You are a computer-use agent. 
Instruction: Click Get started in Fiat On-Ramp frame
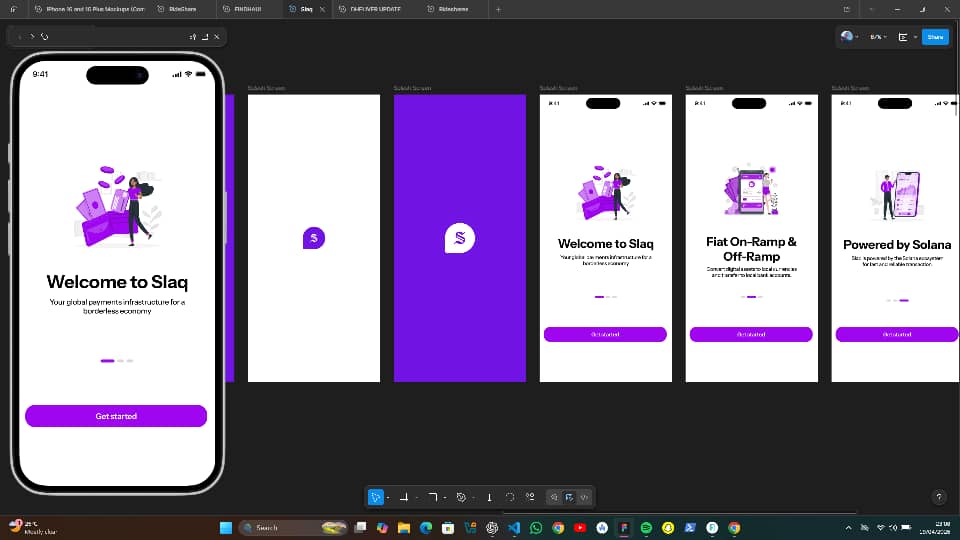[751, 334]
